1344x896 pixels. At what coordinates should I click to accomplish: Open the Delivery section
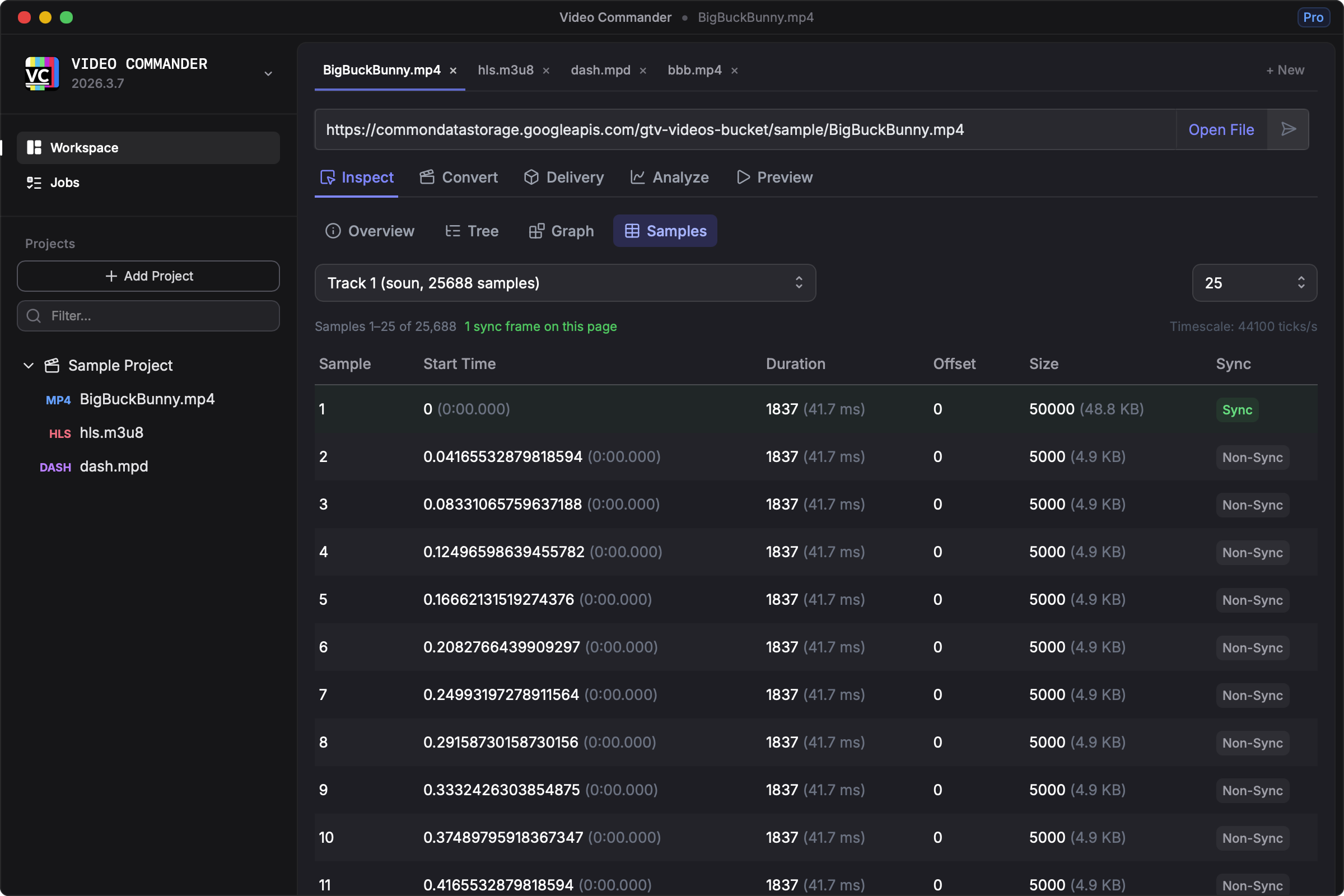[x=563, y=177]
